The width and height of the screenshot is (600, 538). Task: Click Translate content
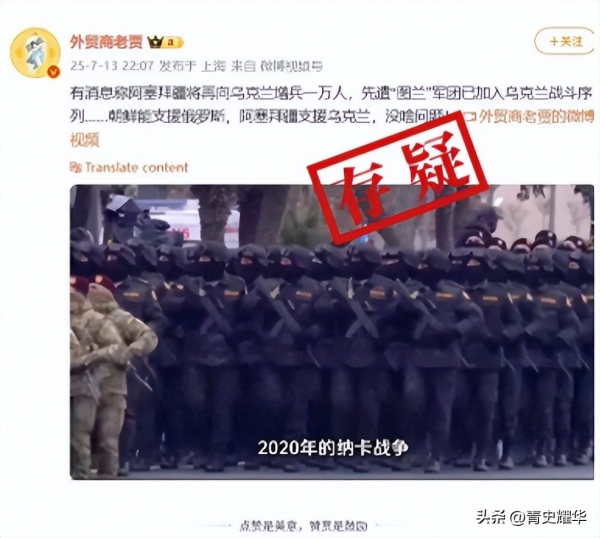[x=137, y=167]
